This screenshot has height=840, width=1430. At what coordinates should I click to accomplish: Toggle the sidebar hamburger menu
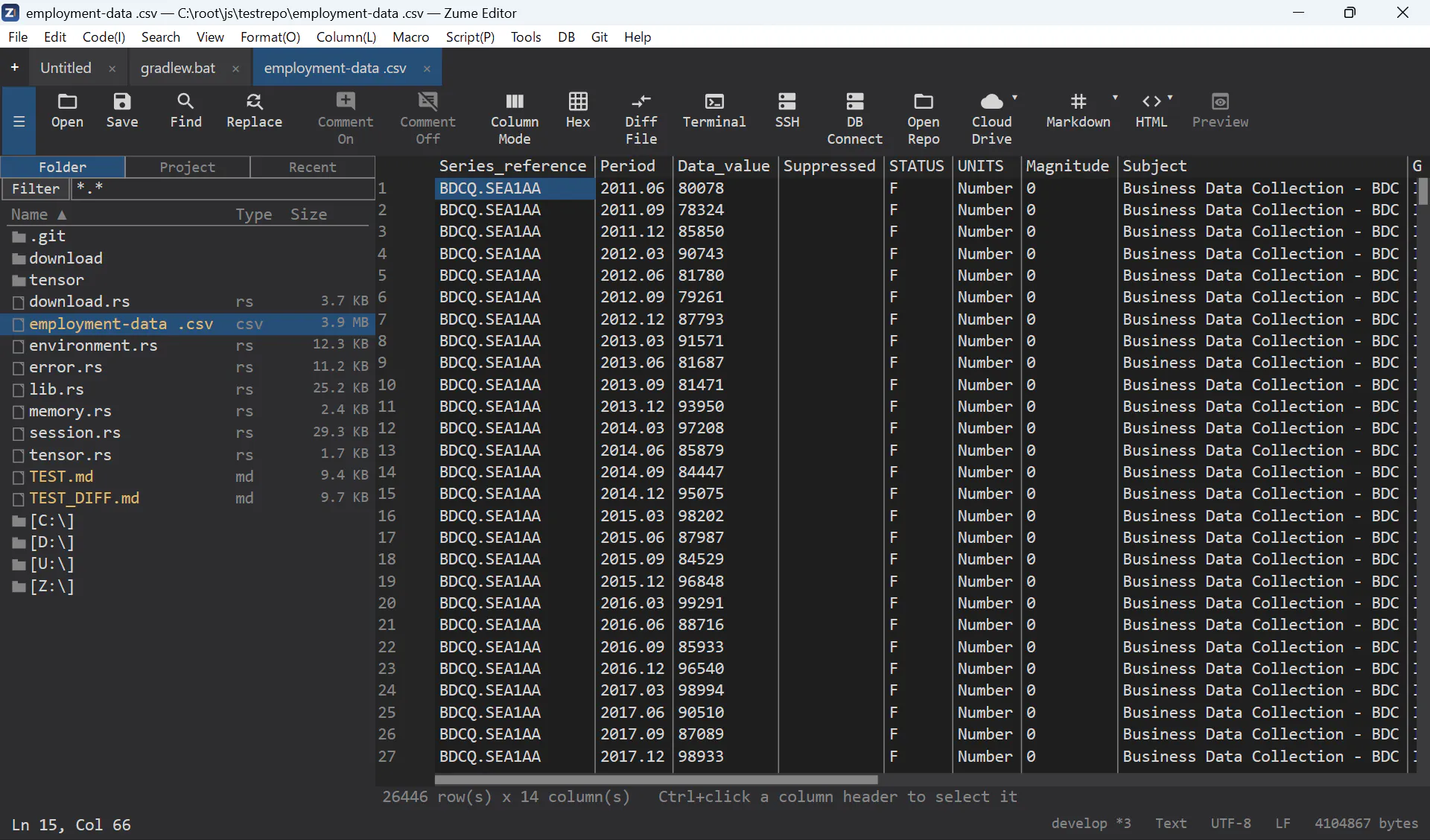click(19, 121)
